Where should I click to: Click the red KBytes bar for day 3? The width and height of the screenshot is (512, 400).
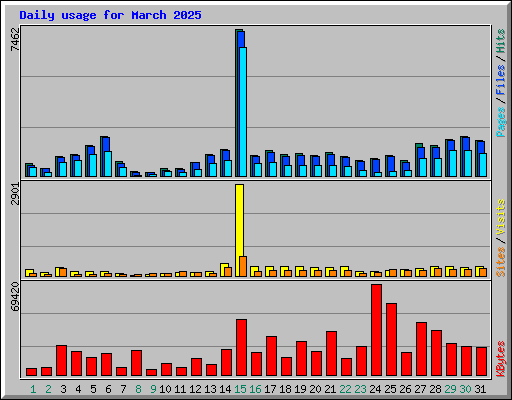click(x=61, y=361)
